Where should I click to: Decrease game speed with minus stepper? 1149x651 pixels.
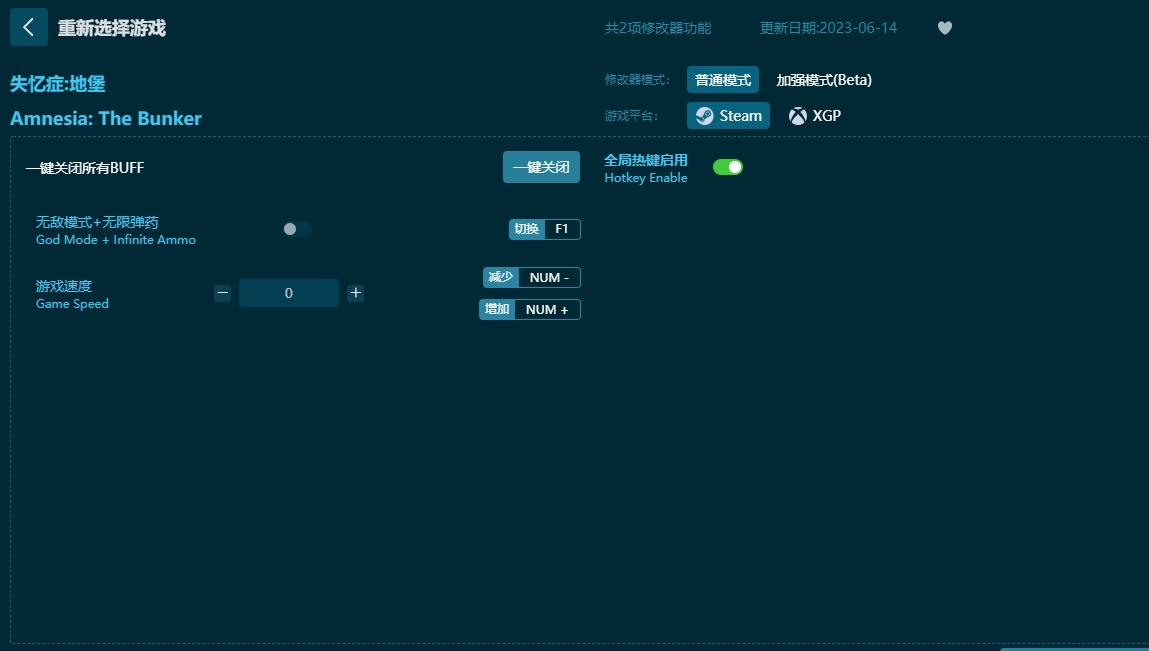click(x=223, y=293)
